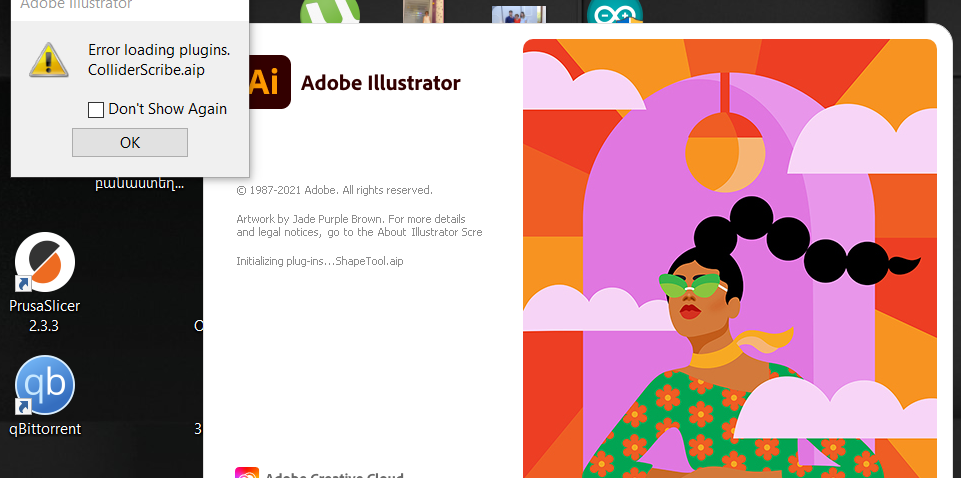Click the warning icon in error dialog

48,59
